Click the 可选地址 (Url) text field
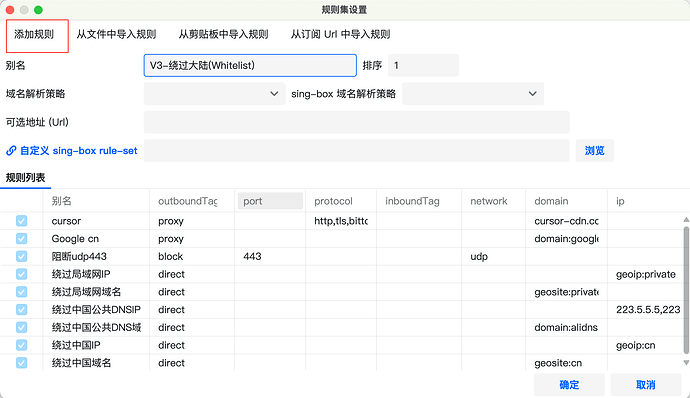 click(x=356, y=122)
